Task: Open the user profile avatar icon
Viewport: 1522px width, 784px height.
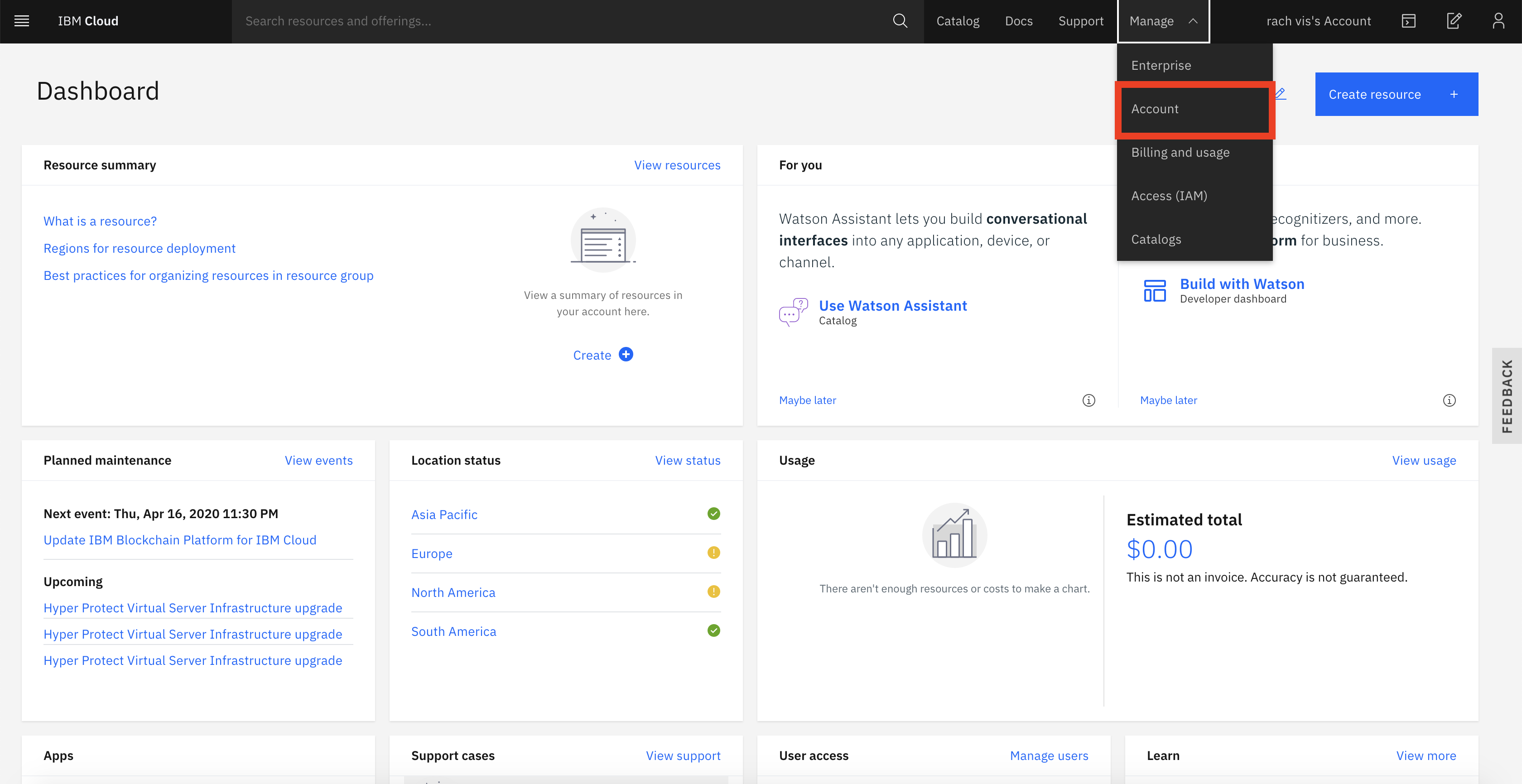Action: pyautogui.click(x=1498, y=21)
